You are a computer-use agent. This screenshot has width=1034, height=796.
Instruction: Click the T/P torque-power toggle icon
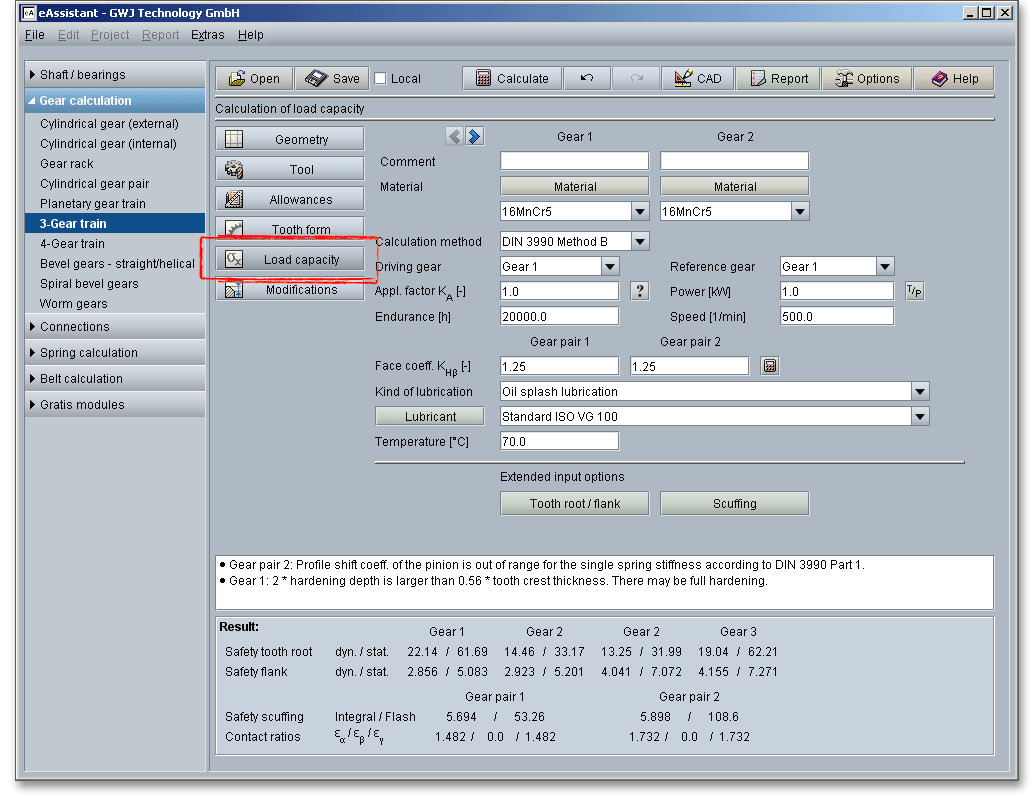point(914,291)
